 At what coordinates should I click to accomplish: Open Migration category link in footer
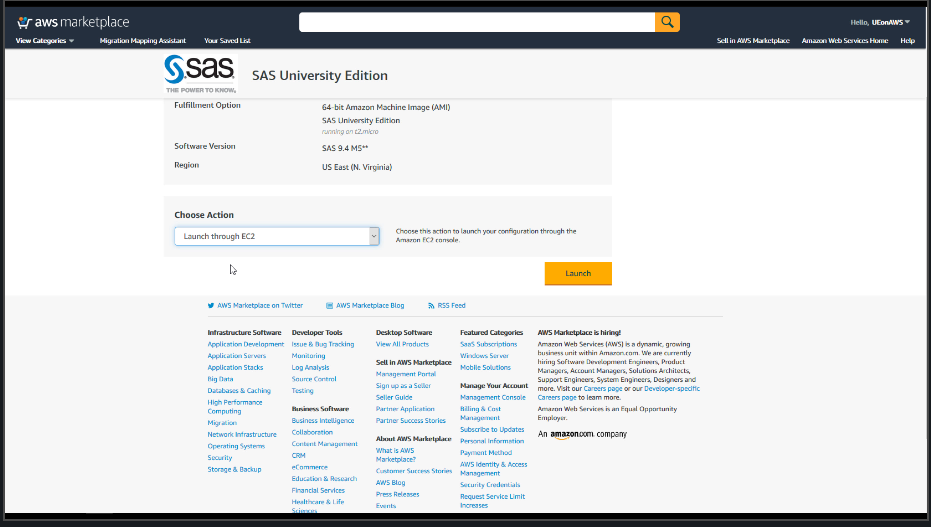click(x=222, y=423)
